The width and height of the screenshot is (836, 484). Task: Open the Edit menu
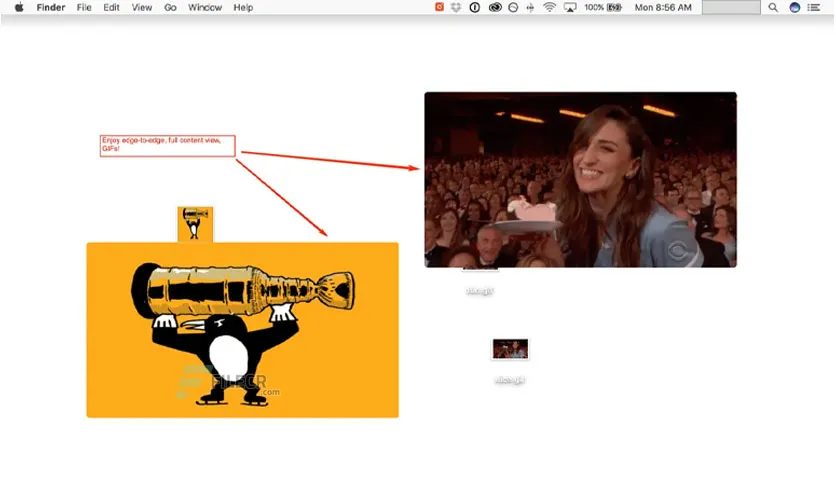click(x=111, y=7)
